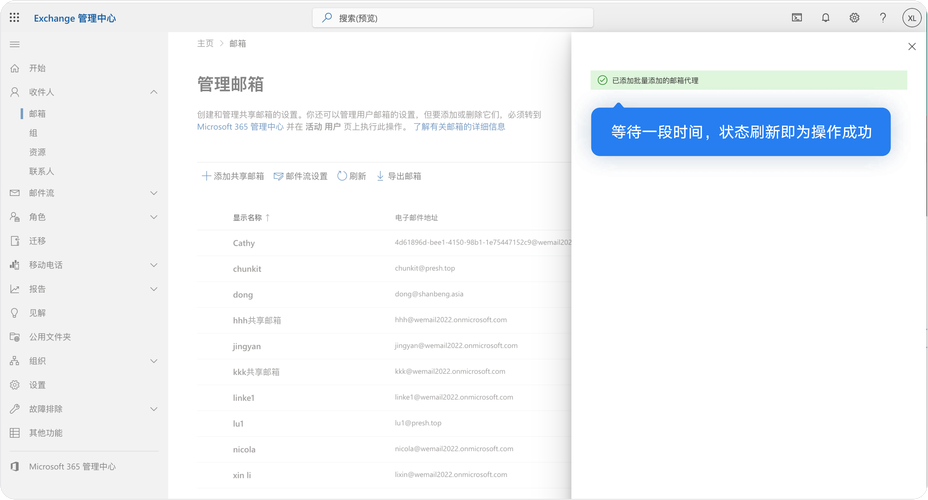Open the help question mark

point(883,18)
